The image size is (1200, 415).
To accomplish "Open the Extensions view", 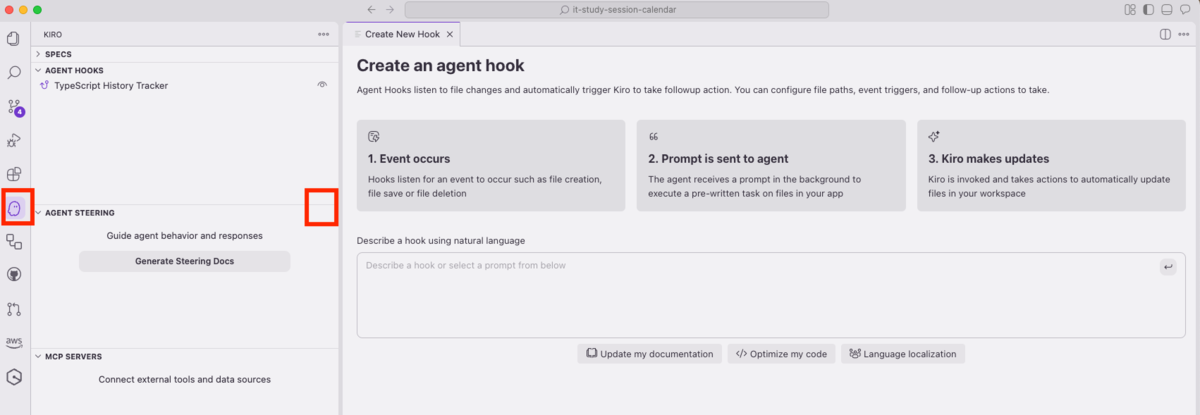I will point(14,174).
